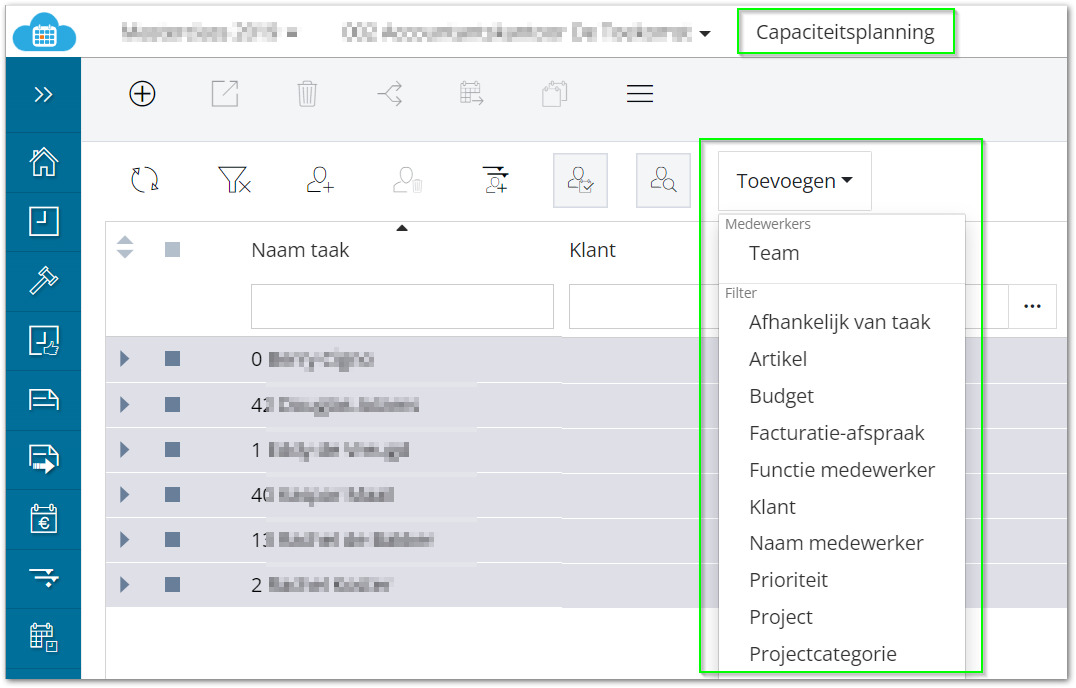
Task: Select Team from the Medewerkers menu
Action: (x=774, y=253)
